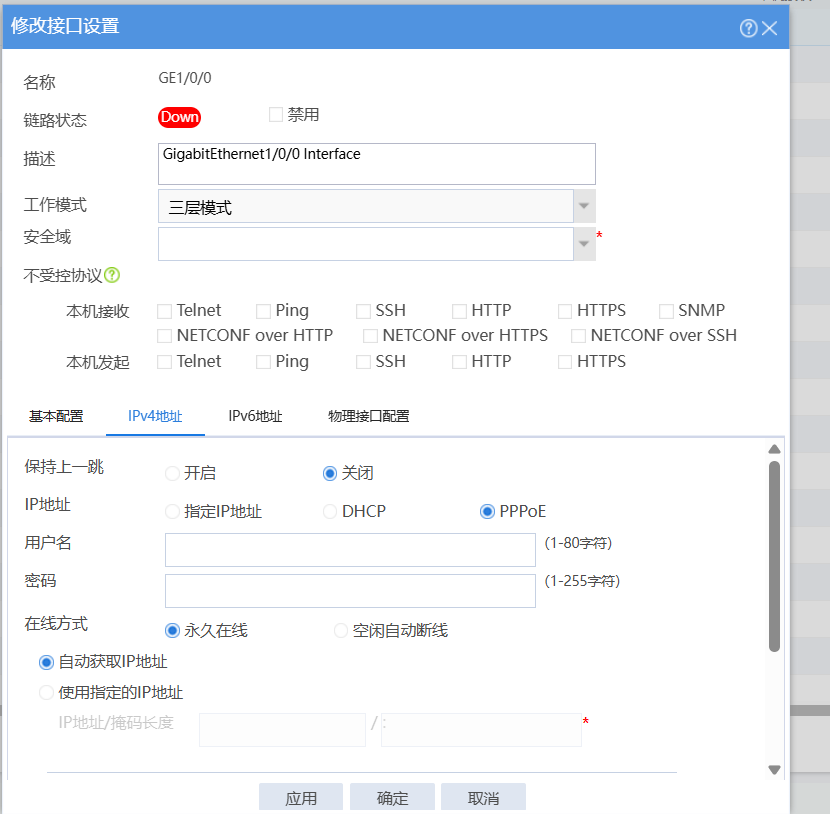
Task: Open the 物理接口配置 tab
Action: (x=368, y=416)
